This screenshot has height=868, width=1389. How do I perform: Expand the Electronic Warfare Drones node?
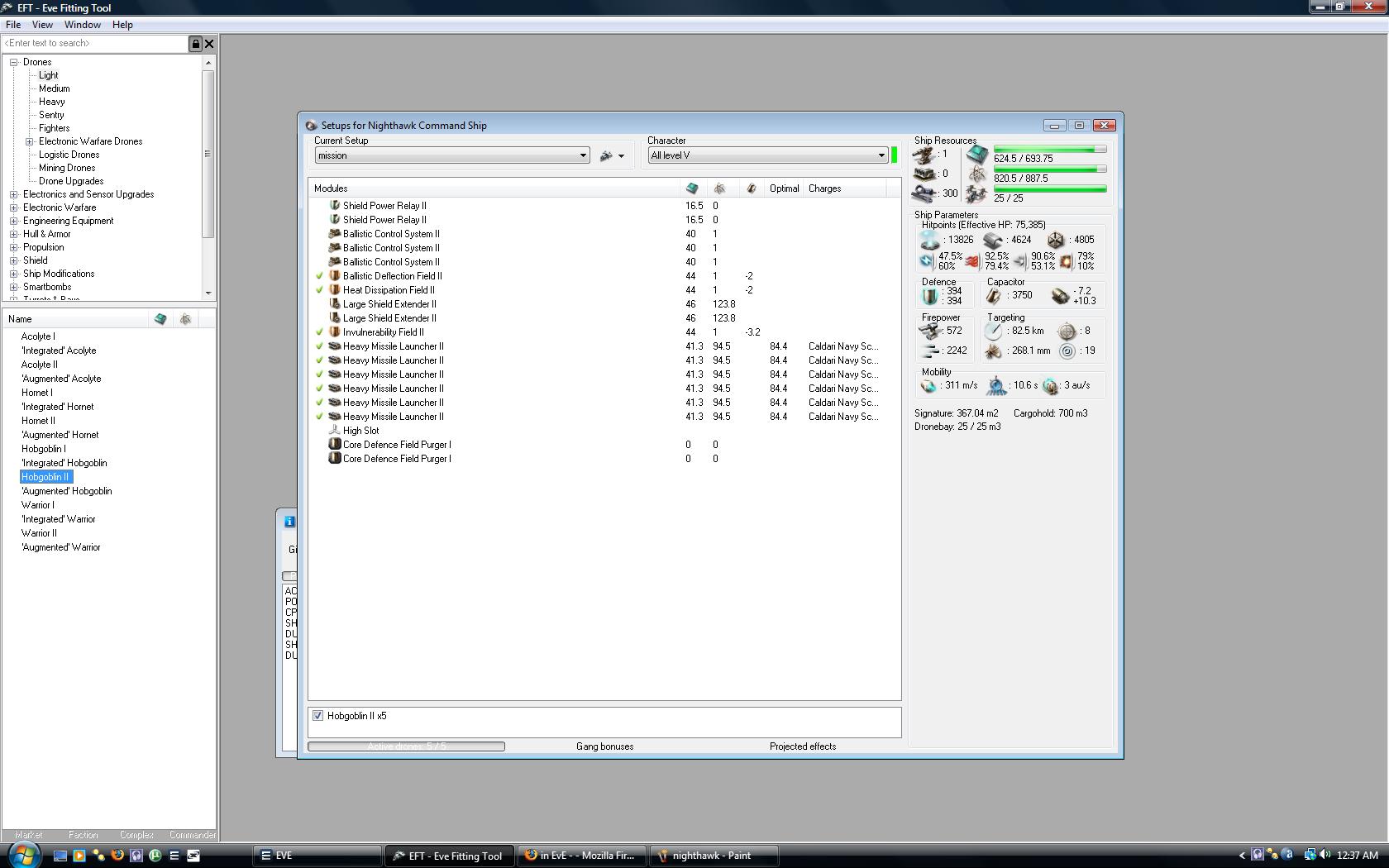(30, 141)
